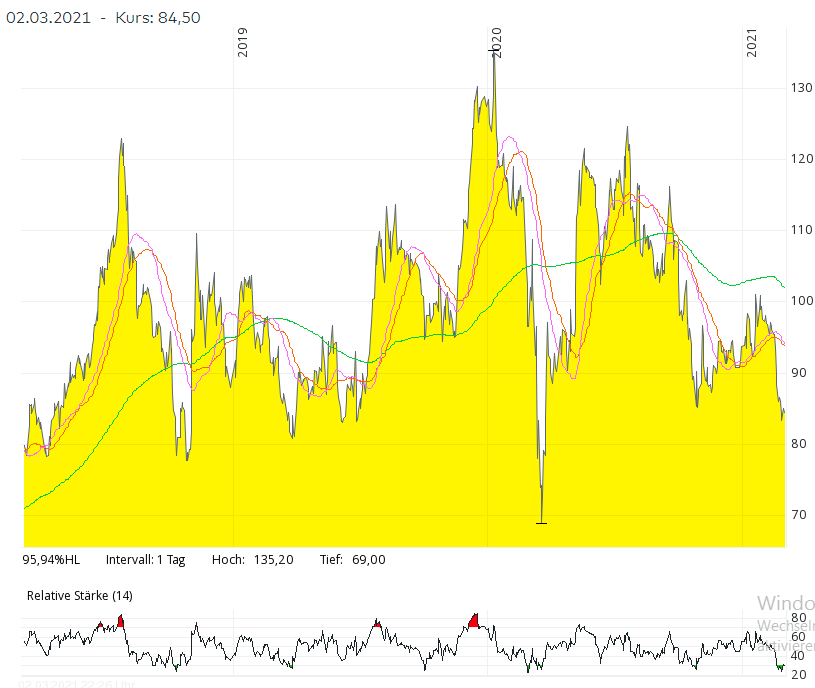Click the 100 price axis label
815x688 pixels.
801,301
